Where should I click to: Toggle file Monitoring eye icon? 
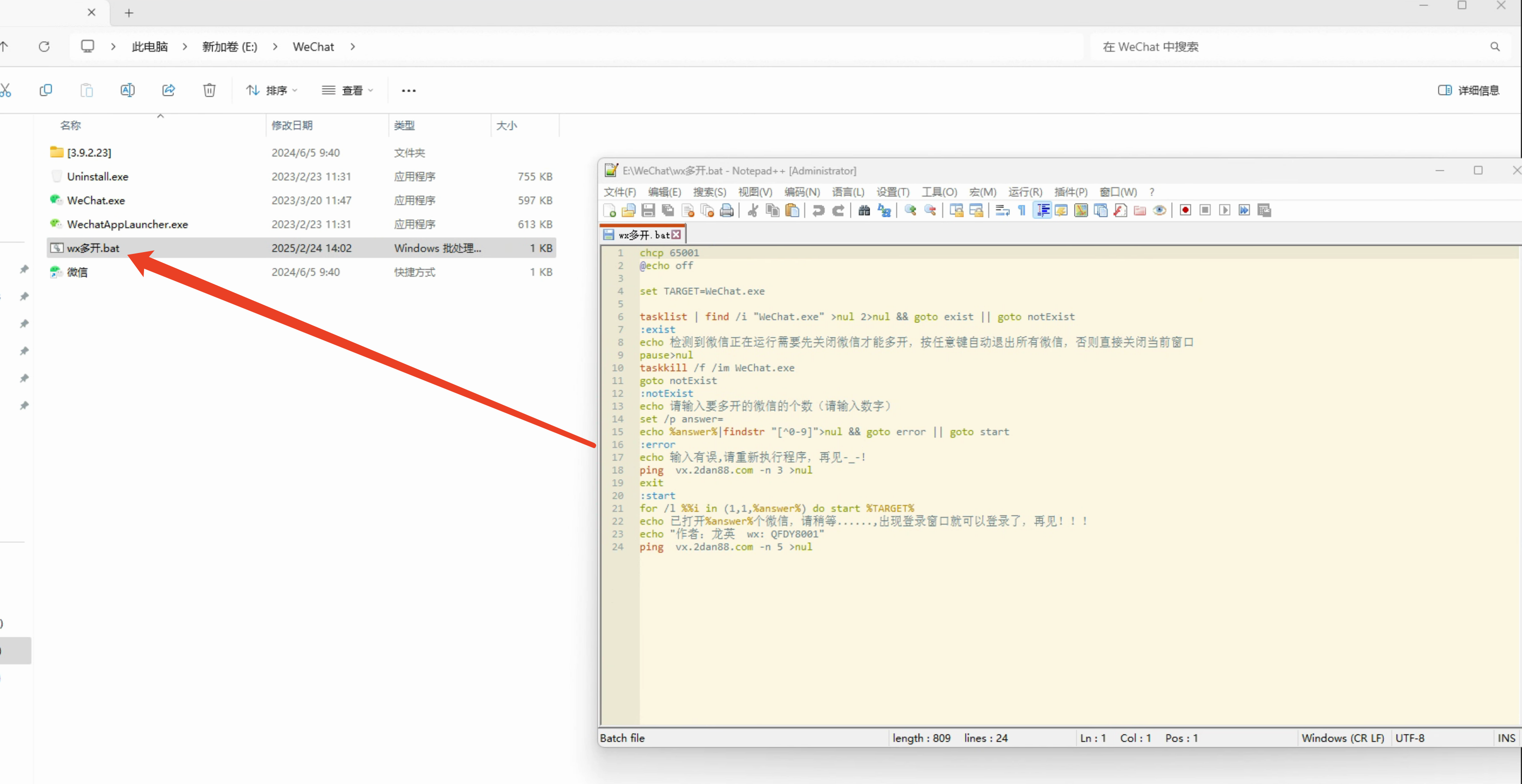tap(1159, 210)
